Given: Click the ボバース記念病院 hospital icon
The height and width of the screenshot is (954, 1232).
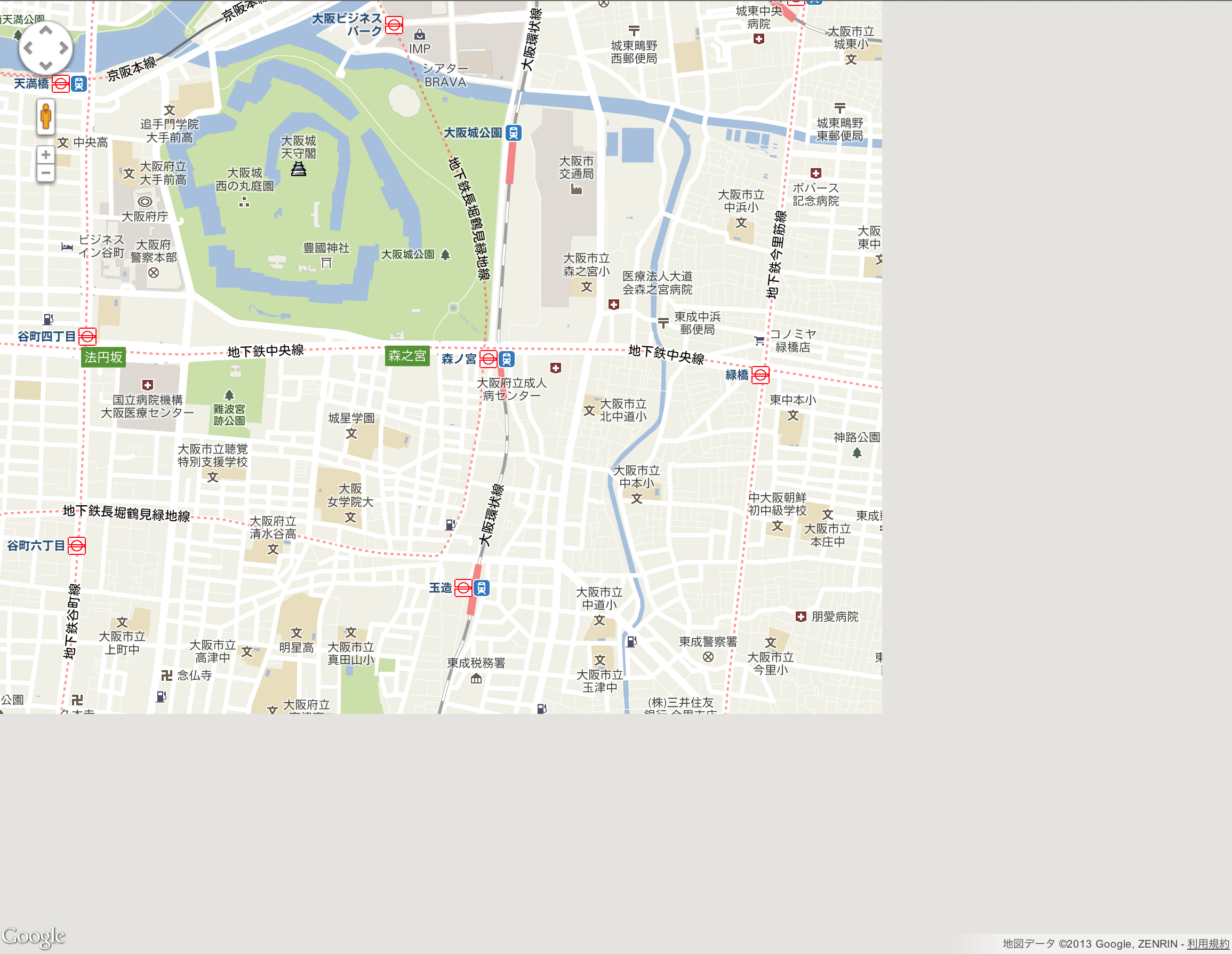Looking at the screenshot, I should [x=815, y=173].
